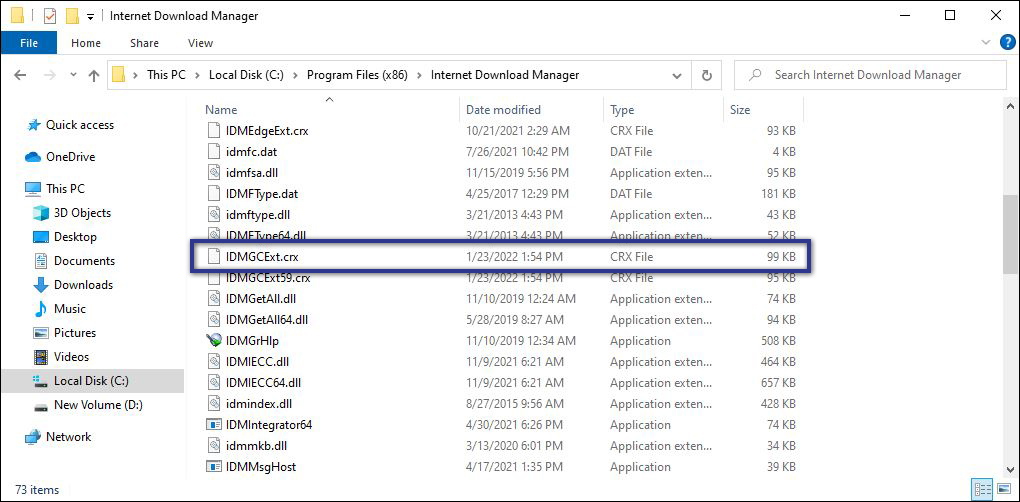Screen dimensions: 1020x502
Task: Select the IDMGetAll64.dll file icon
Action: click(x=214, y=320)
